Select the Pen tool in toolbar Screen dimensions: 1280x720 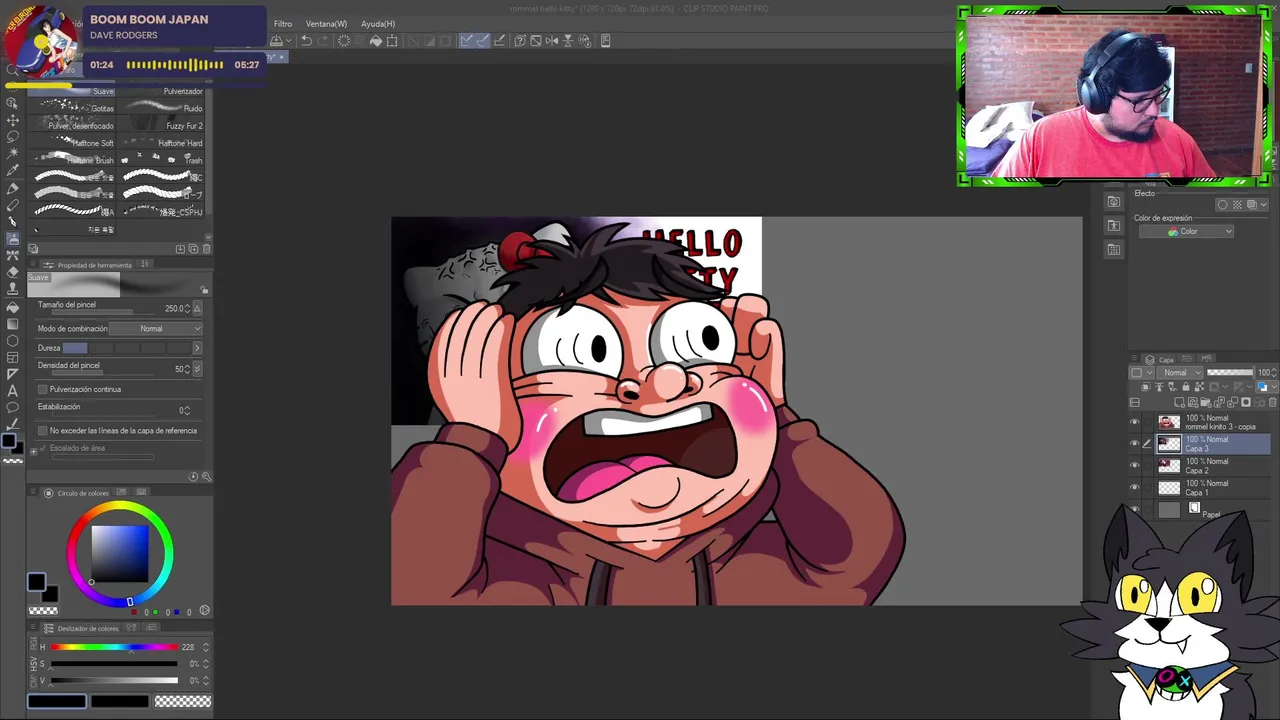pos(13,188)
